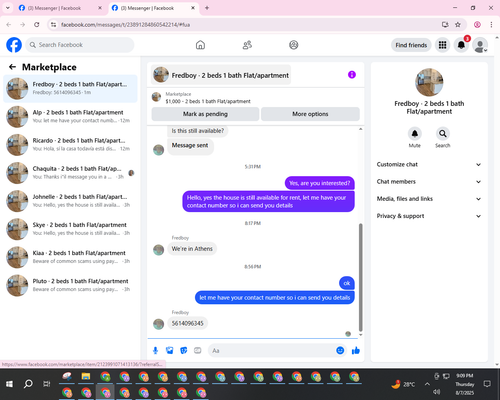The image size is (500, 400).
Task: Mute this chat with the bell icon
Action: pos(415,134)
